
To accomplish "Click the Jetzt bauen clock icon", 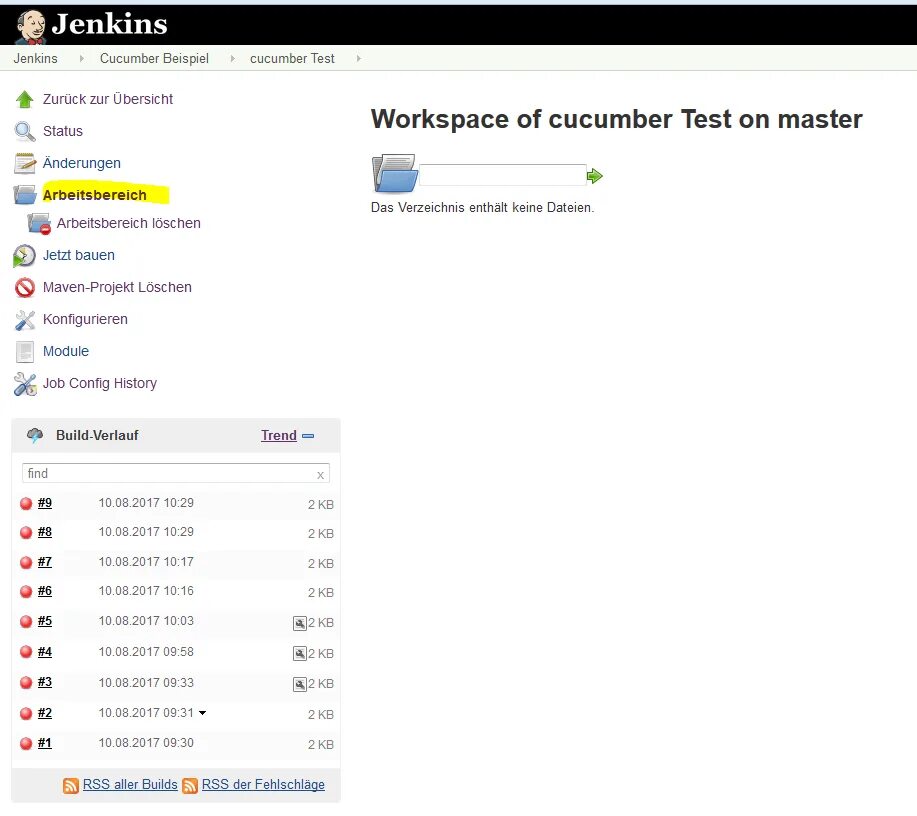I will click(x=24, y=256).
